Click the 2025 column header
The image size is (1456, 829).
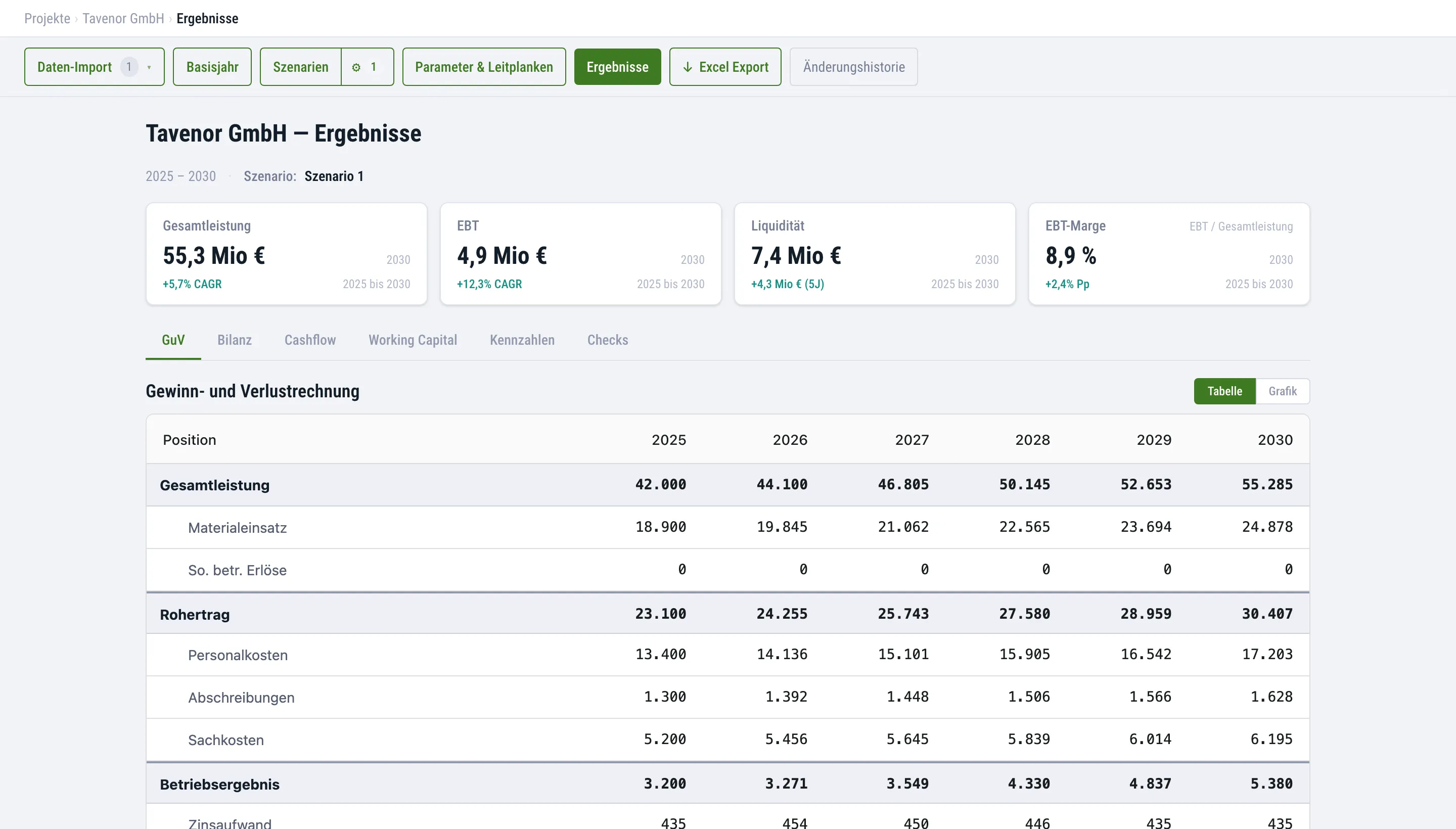coord(669,440)
